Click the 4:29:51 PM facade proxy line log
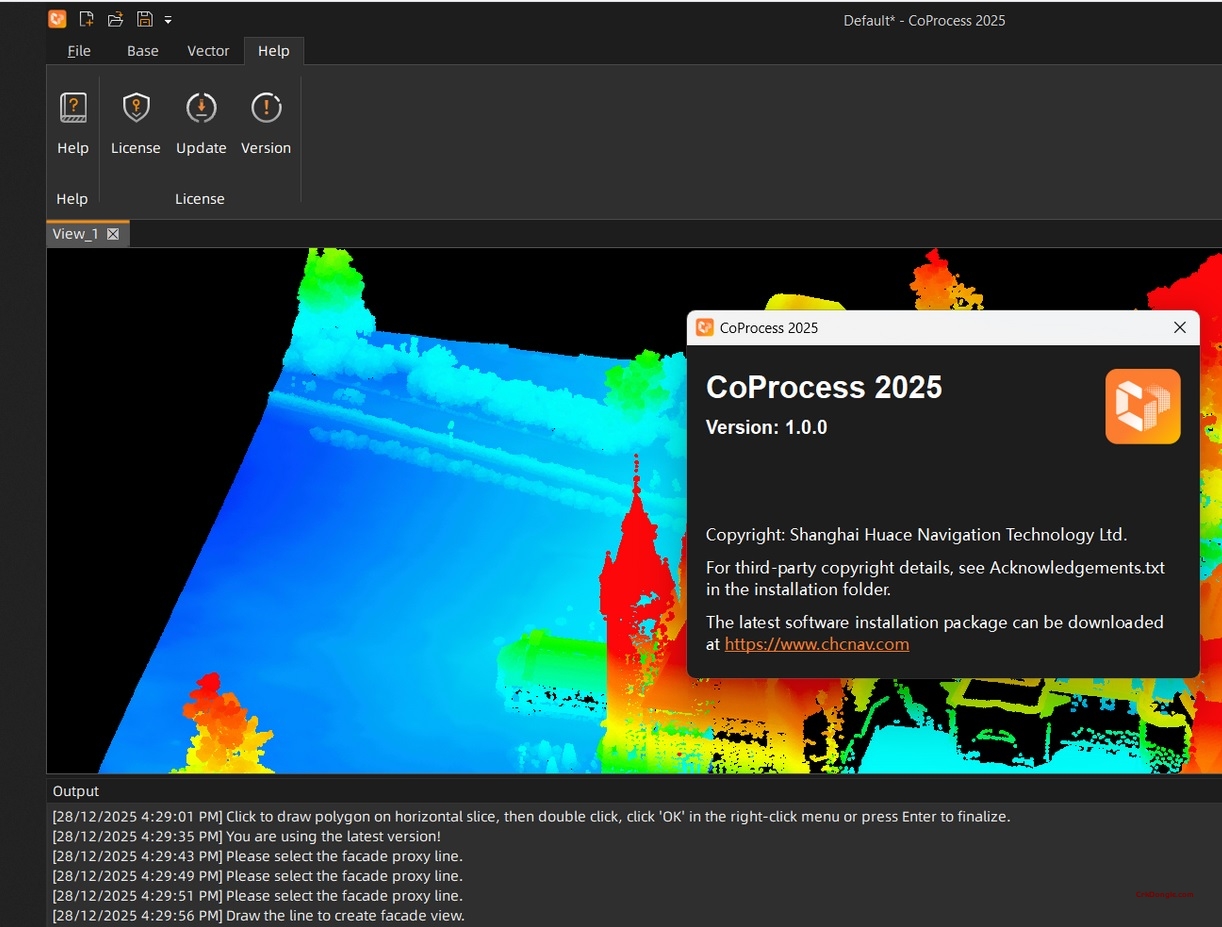Screen dimensions: 1222x927 pos(257,896)
